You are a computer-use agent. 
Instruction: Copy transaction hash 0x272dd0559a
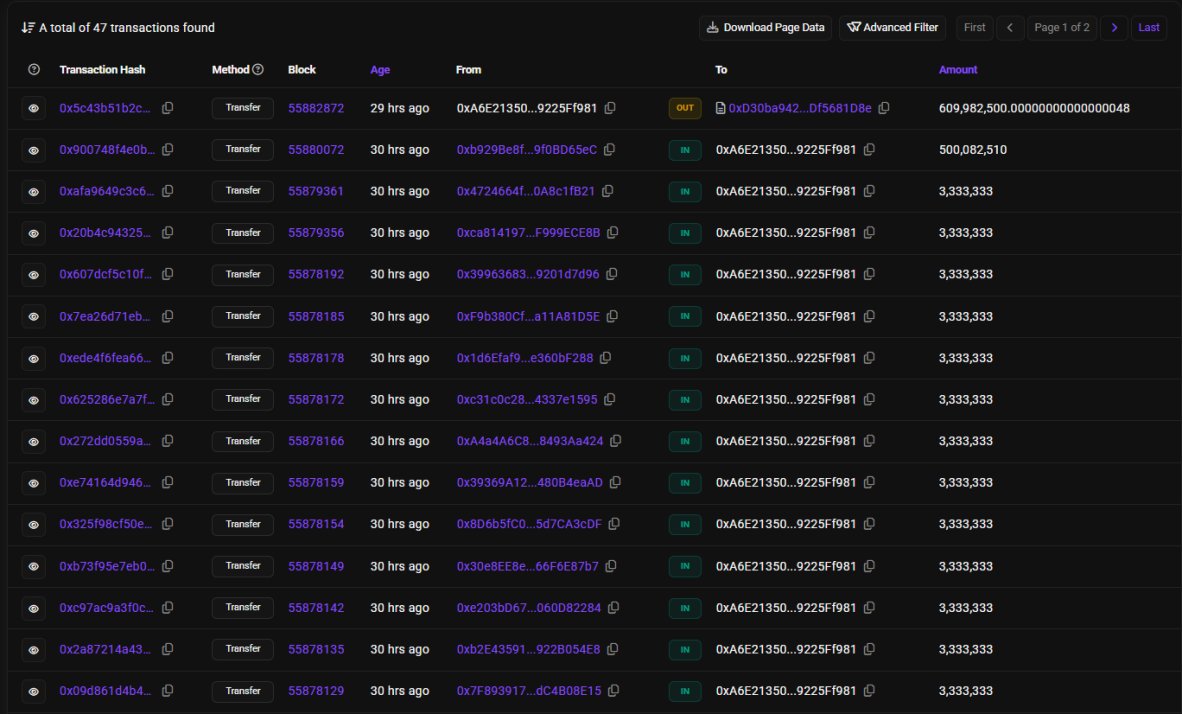[167, 440]
